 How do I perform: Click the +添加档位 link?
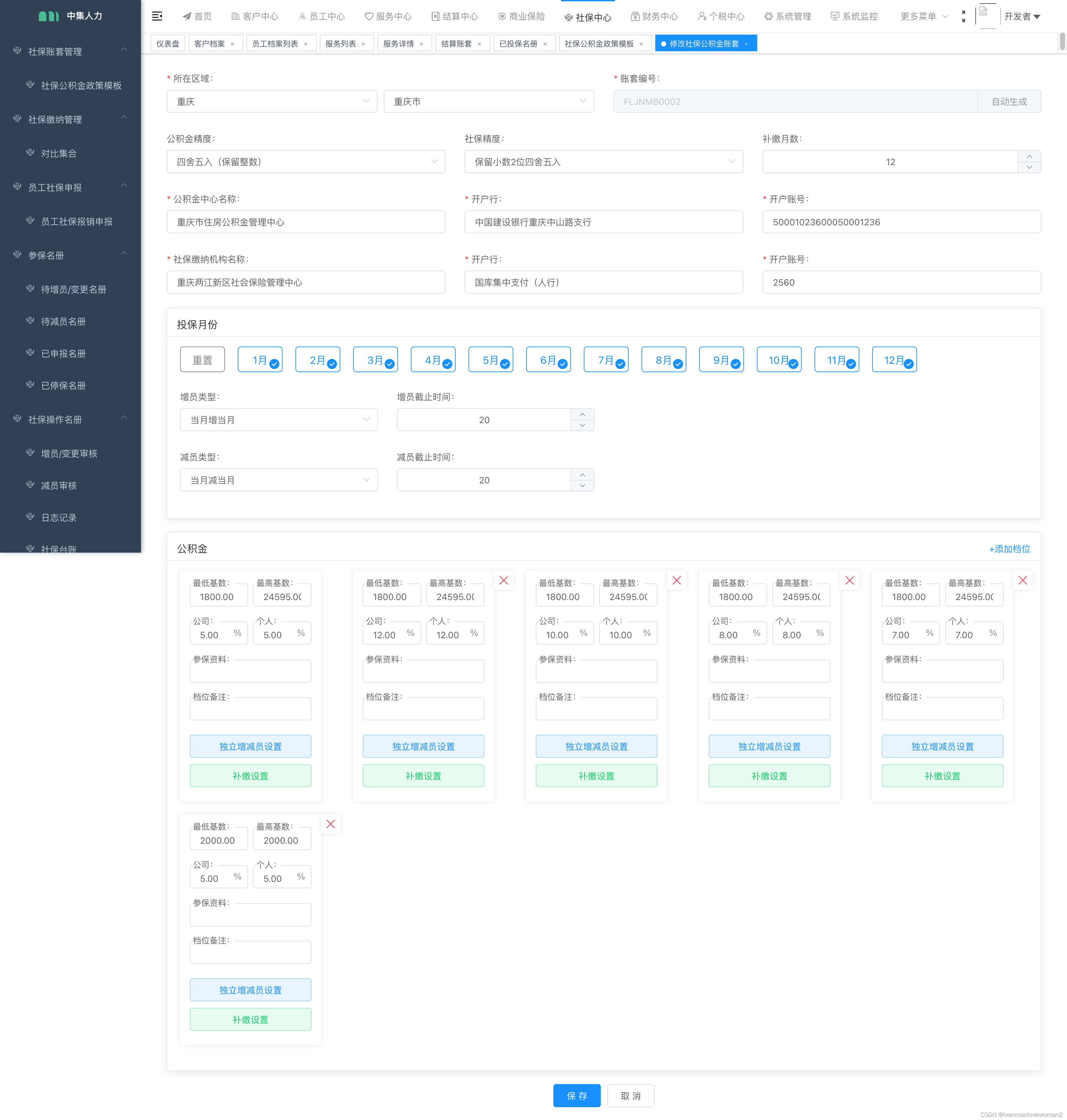(x=1010, y=548)
